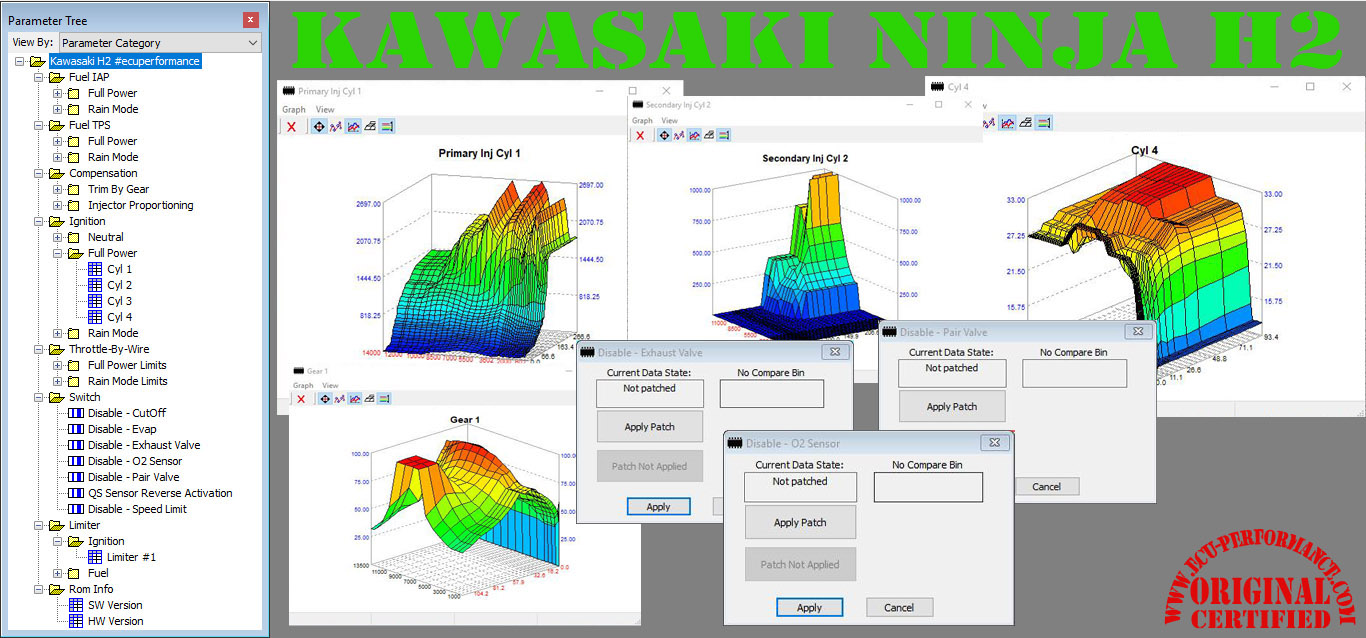
Task: Collapse the Switch tree node
Action: click(x=38, y=397)
